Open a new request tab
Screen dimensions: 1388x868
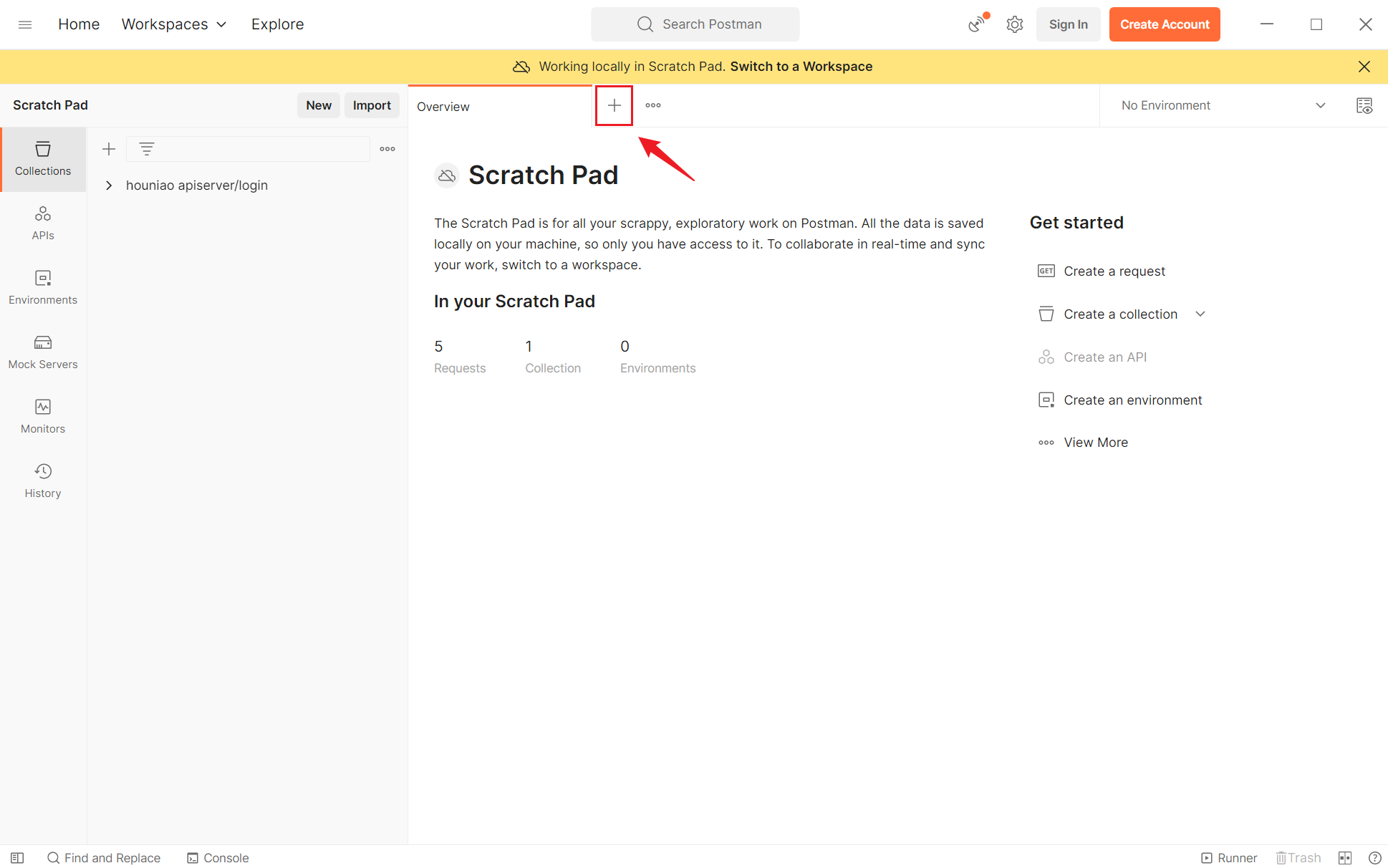coord(614,105)
